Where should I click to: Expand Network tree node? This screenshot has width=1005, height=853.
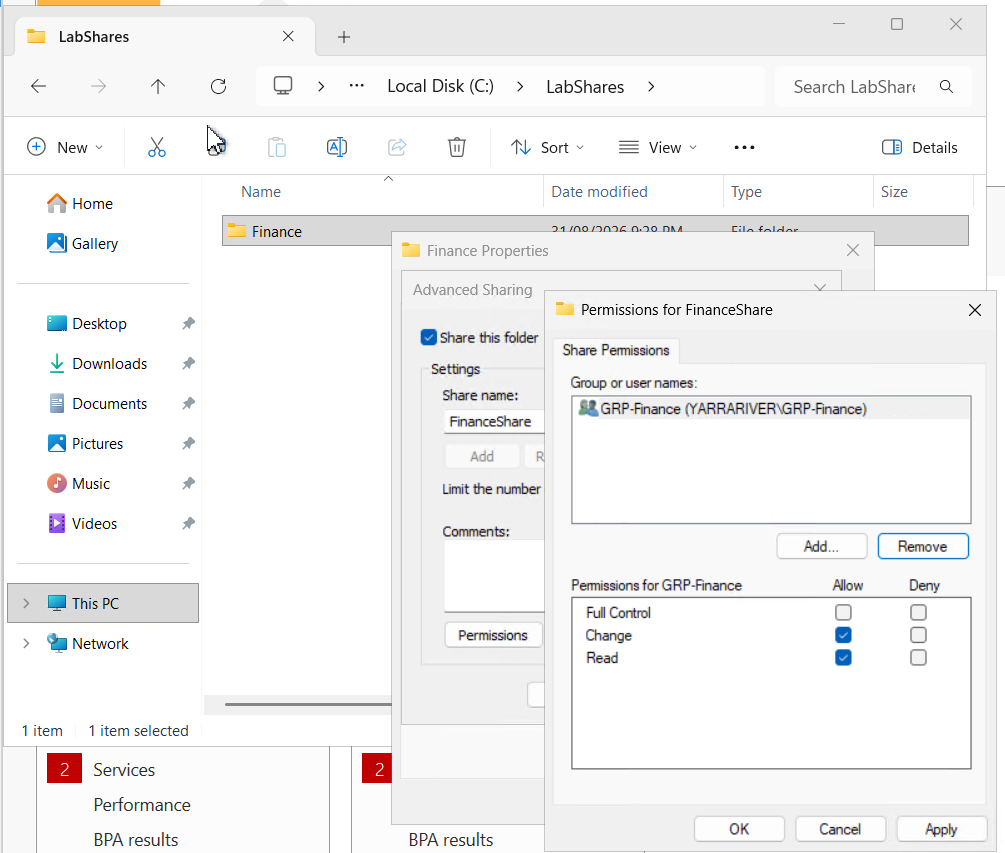26,643
